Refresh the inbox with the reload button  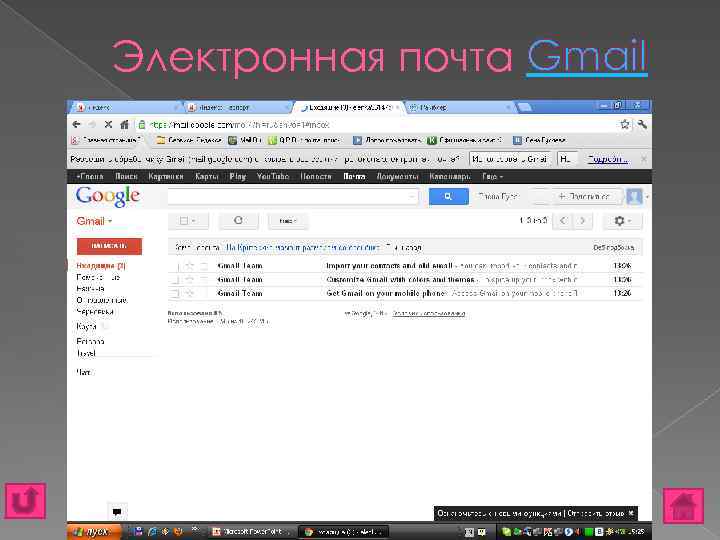pos(238,221)
